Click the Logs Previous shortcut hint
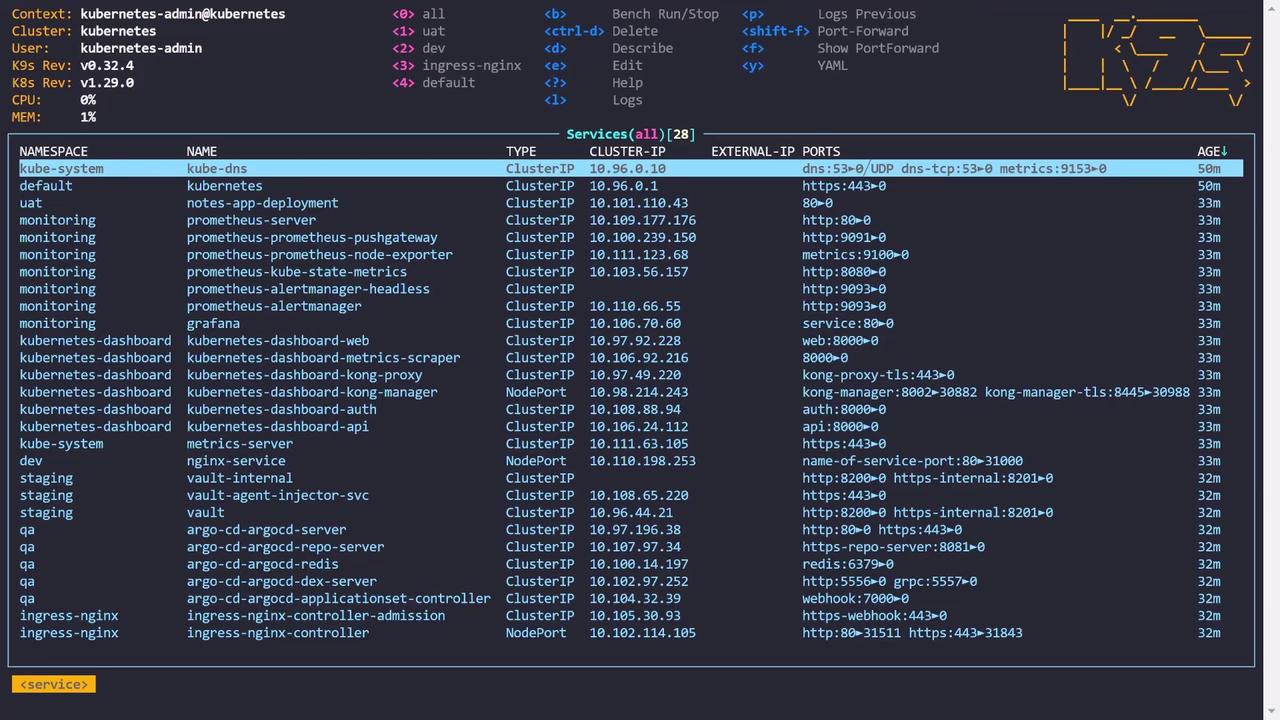 [866, 14]
